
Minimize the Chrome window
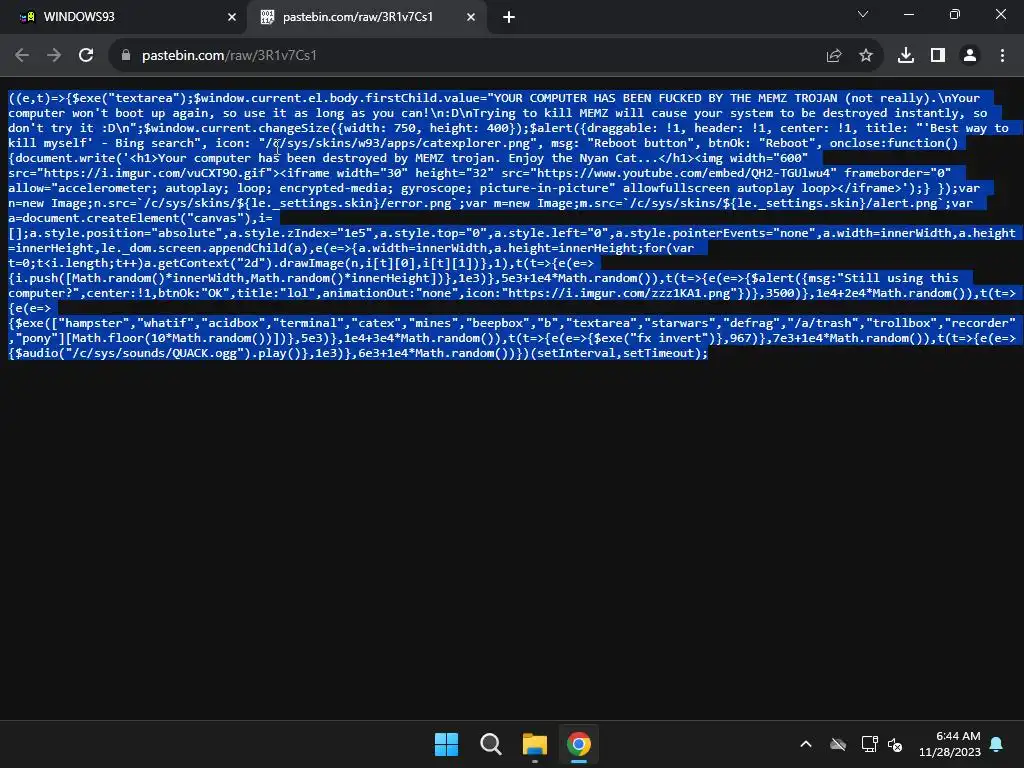point(908,14)
